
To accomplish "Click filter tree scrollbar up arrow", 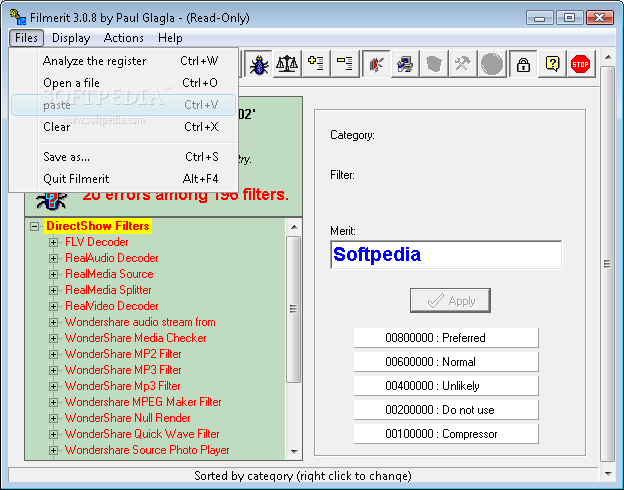I will point(294,227).
